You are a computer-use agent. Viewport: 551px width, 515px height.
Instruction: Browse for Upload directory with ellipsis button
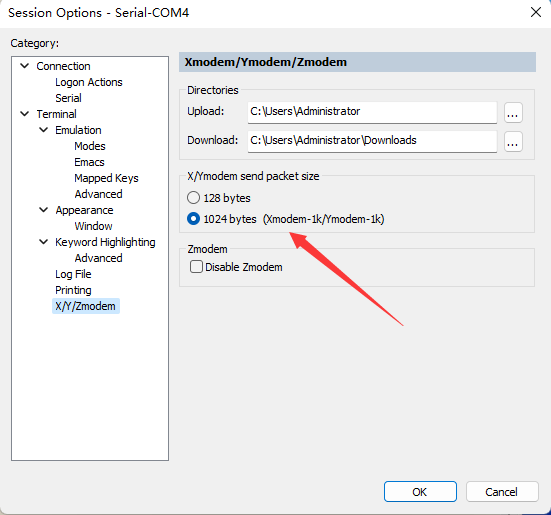513,113
